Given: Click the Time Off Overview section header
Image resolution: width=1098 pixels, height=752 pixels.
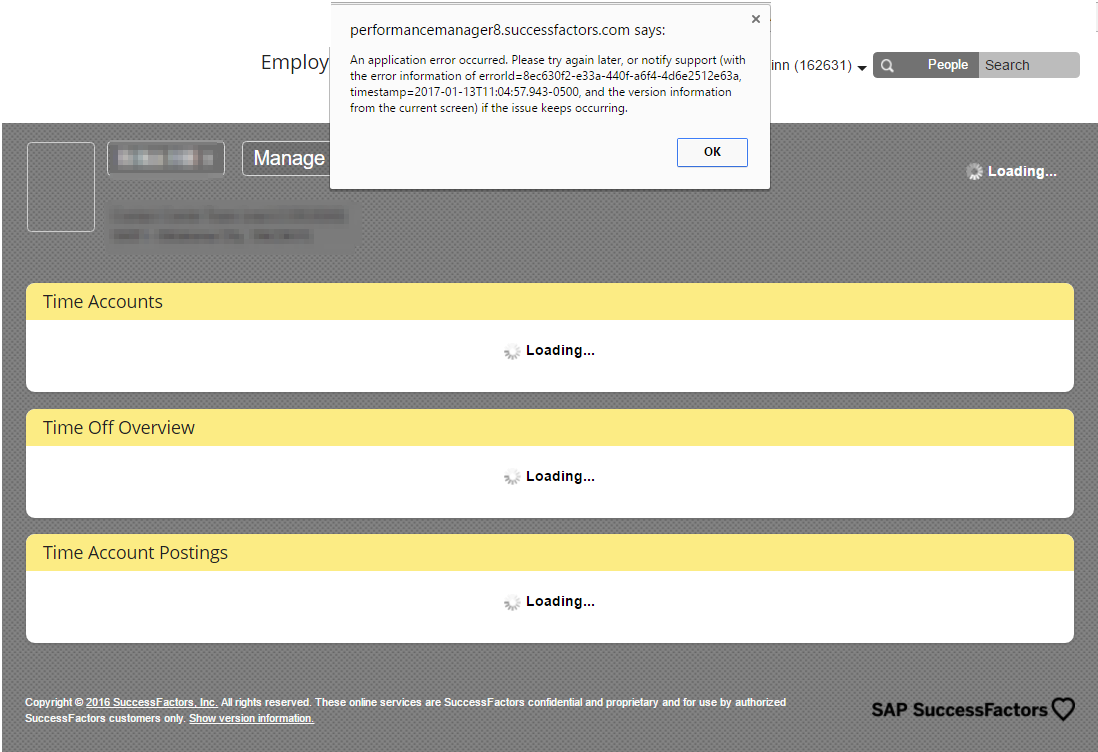Looking at the screenshot, I should pos(550,428).
